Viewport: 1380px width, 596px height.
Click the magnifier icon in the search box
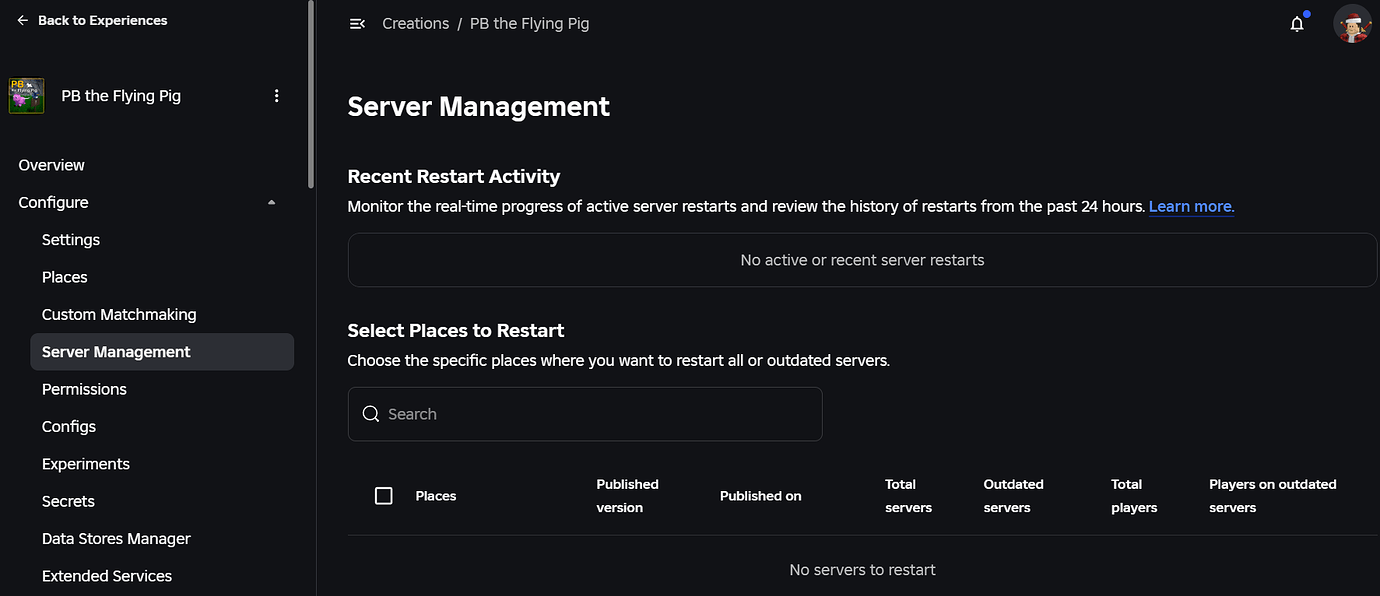(371, 414)
